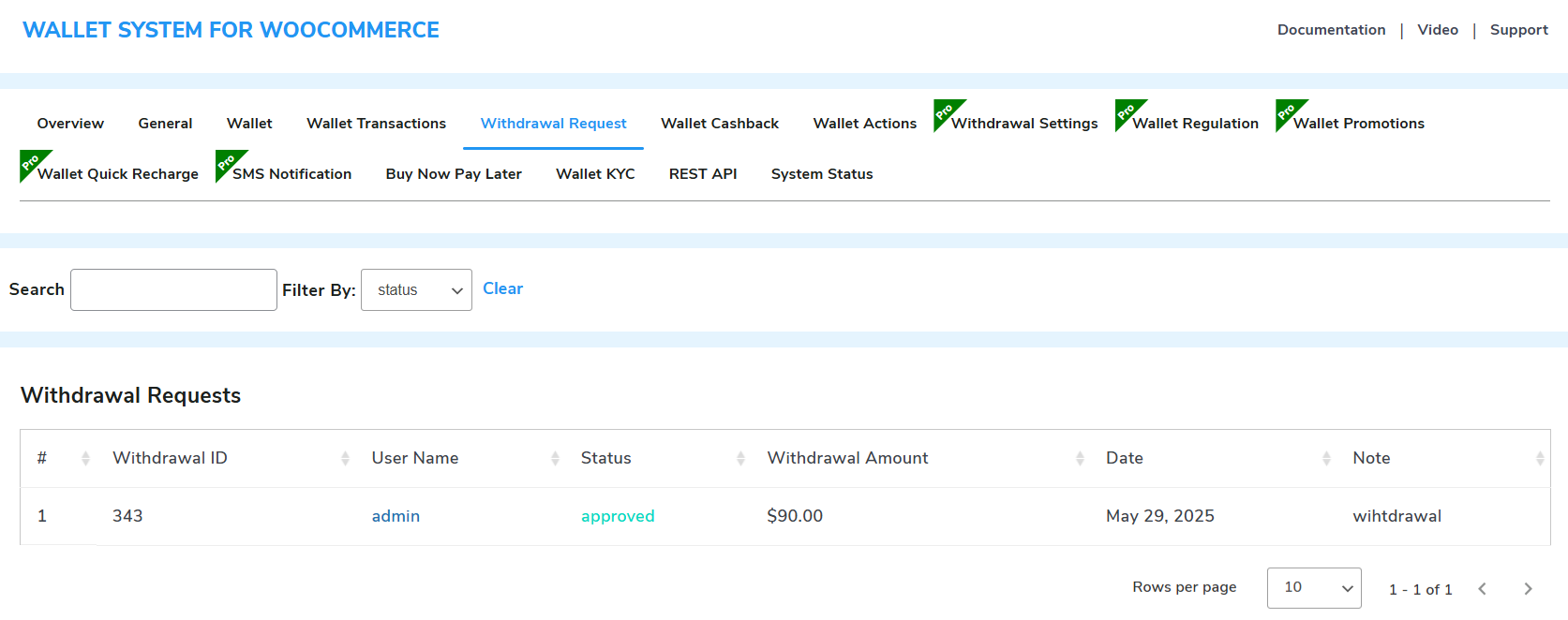The width and height of the screenshot is (1568, 620).
Task: Click the Withdrawal Requests heading
Action: tap(130, 395)
